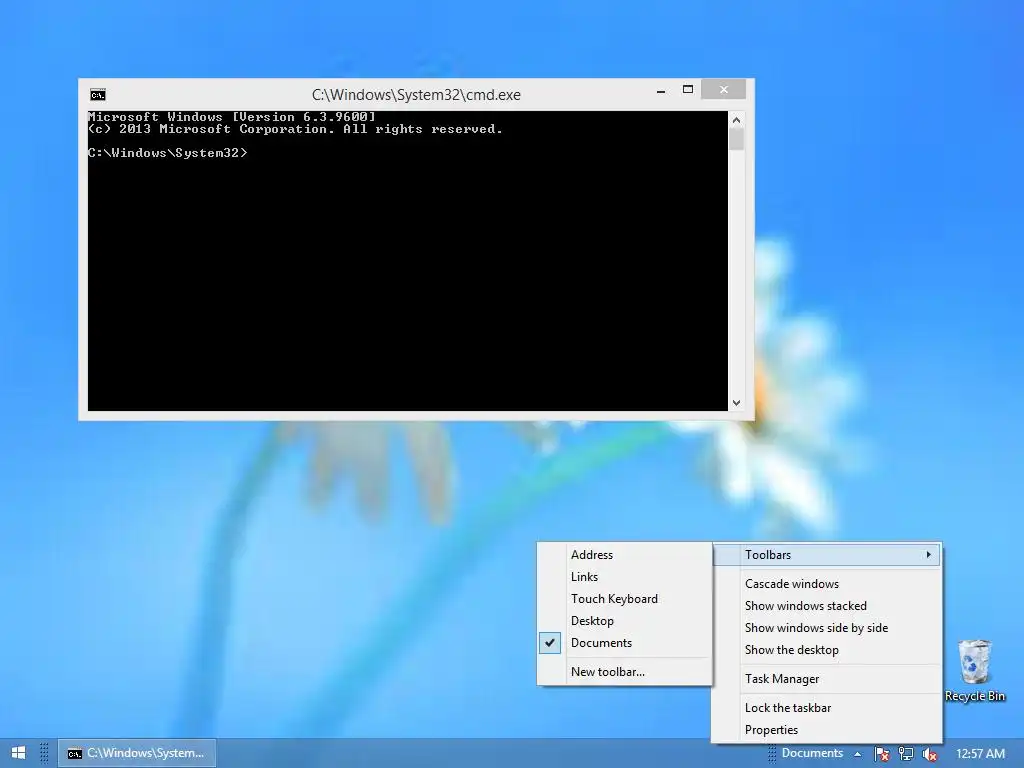Close the cmd.exe window
1024x768 pixels.
click(724, 89)
